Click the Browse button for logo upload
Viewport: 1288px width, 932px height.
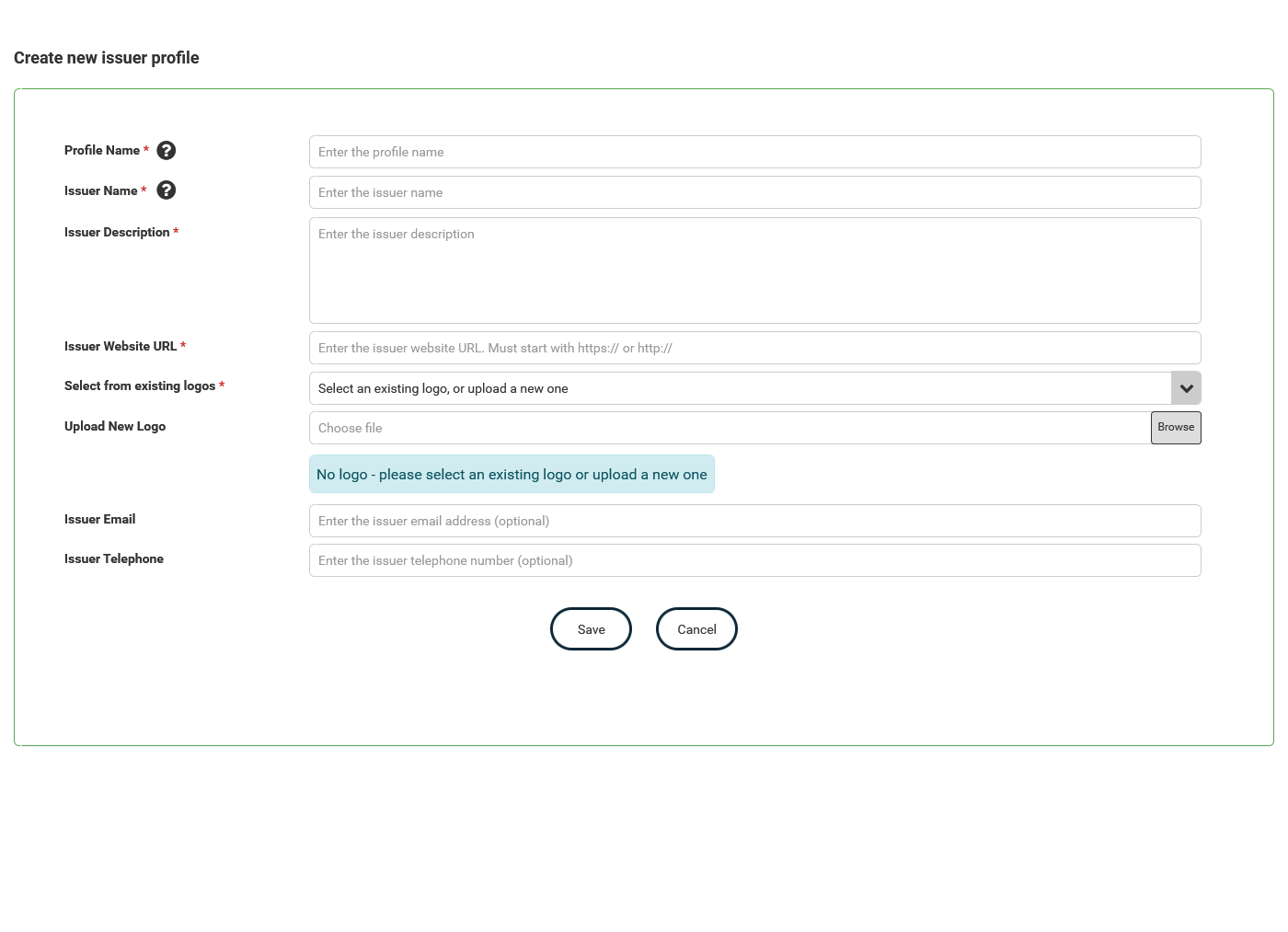pyautogui.click(x=1176, y=428)
